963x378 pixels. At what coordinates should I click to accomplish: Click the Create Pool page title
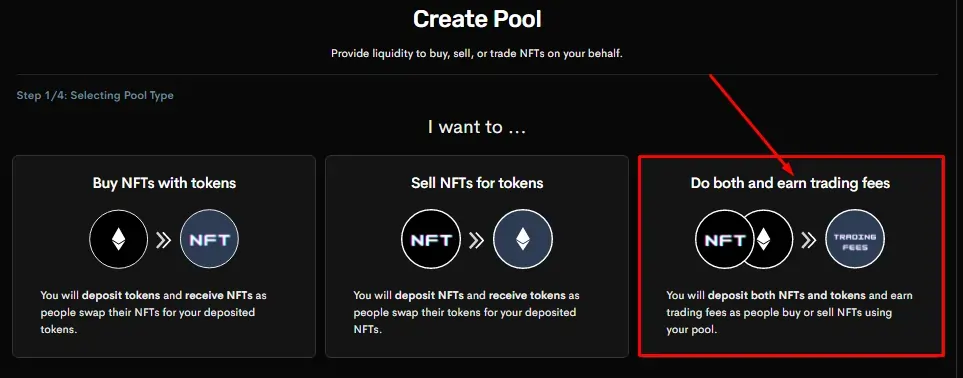coord(477,19)
